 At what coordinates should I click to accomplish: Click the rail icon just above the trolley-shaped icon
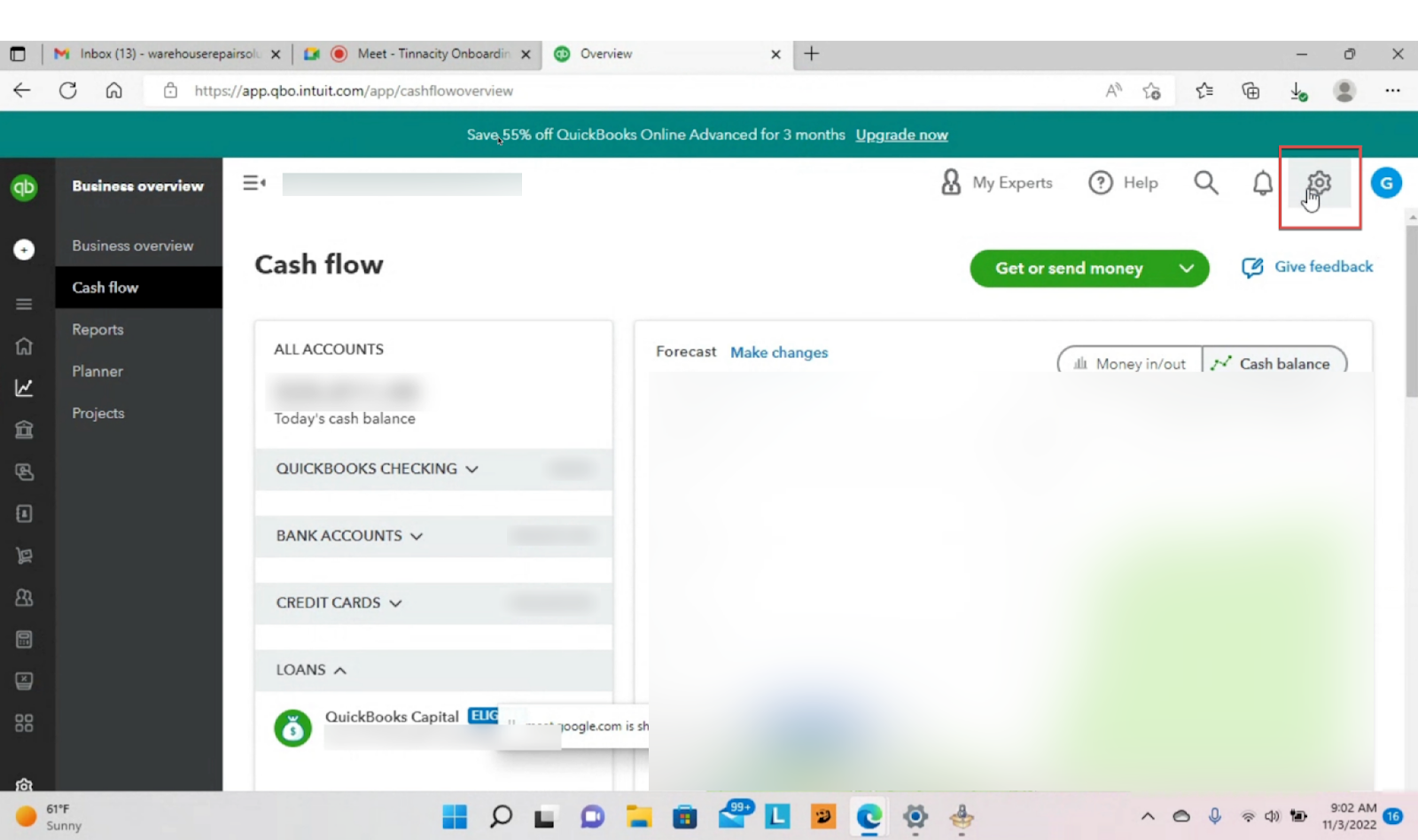[24, 514]
